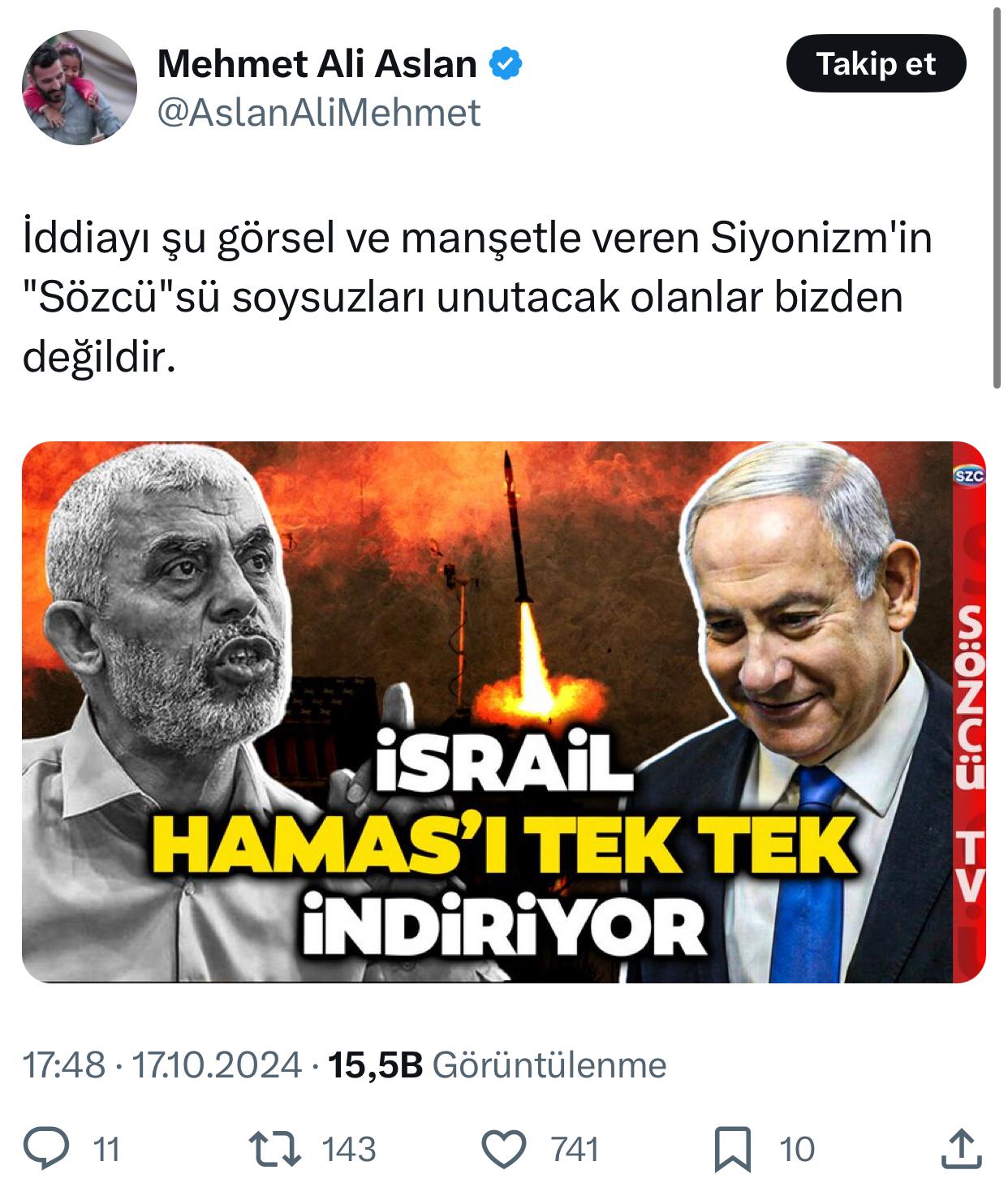View the 15,5B Görüntülenme count

(x=496, y=1064)
